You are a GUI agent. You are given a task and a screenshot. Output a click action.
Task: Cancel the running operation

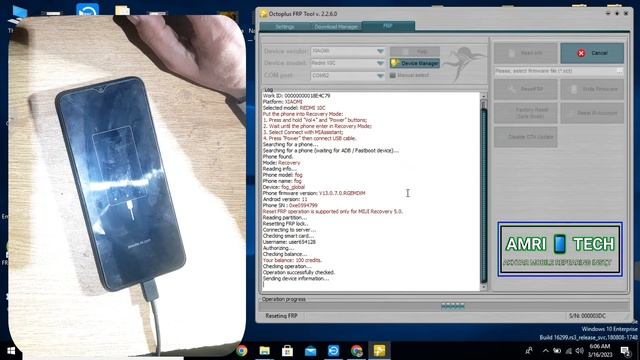click(592, 53)
